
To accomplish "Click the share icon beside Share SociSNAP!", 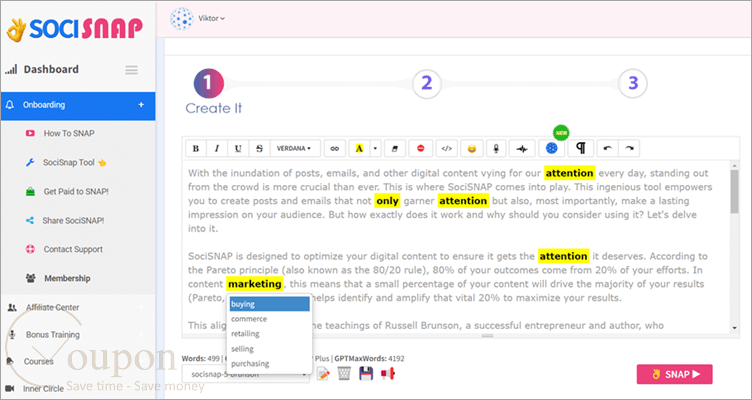I will 30,221.
